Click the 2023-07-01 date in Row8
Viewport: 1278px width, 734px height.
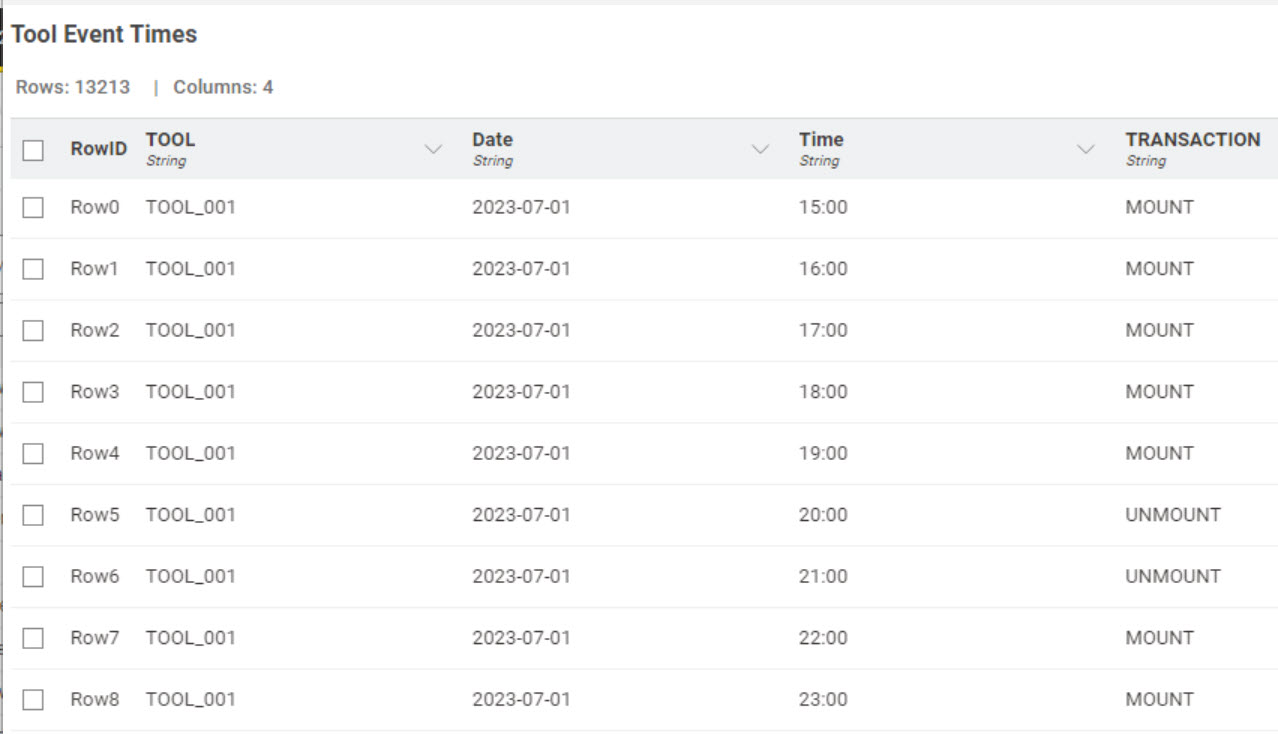pyautogui.click(x=521, y=699)
